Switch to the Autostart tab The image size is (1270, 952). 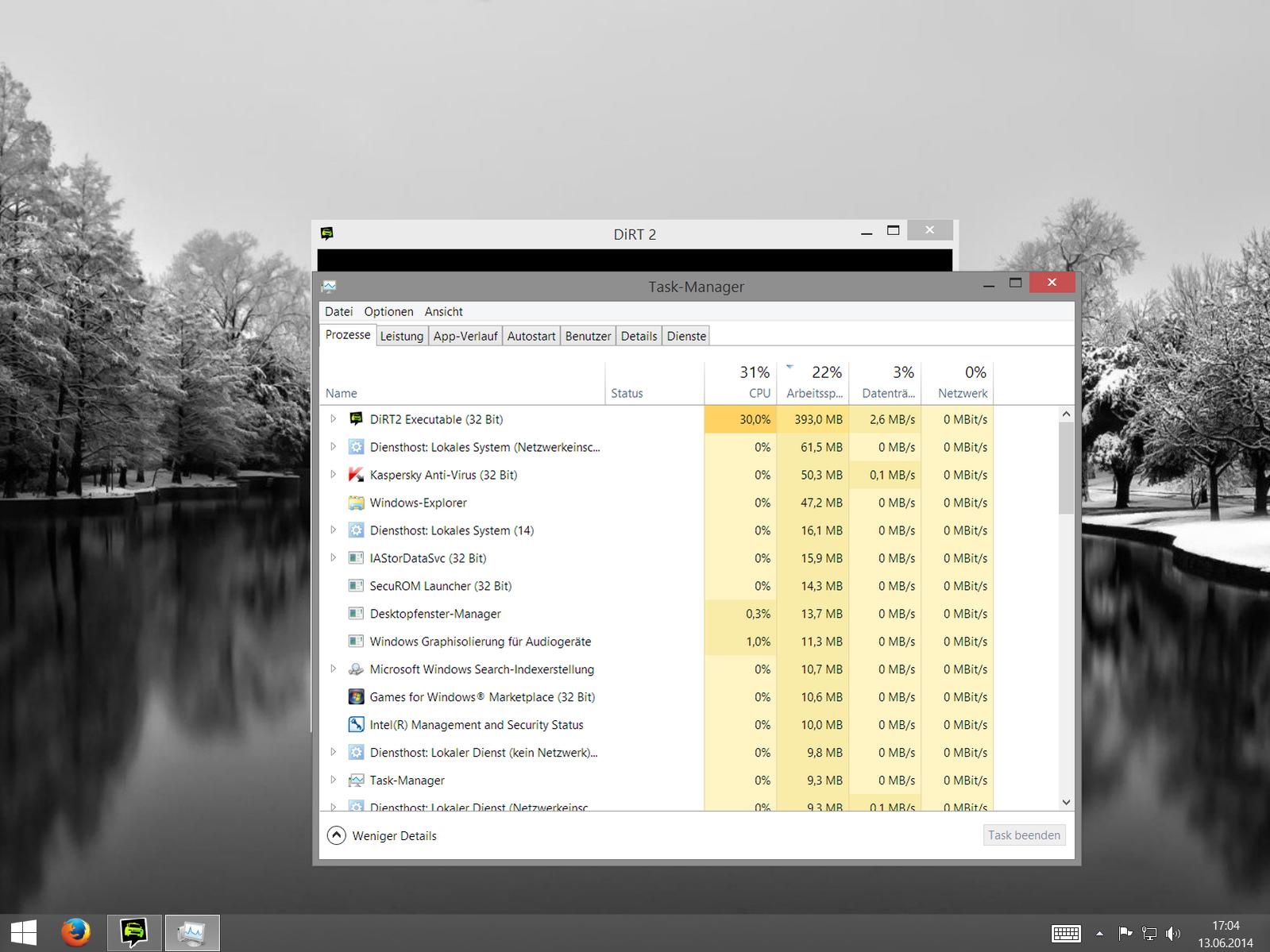(531, 336)
